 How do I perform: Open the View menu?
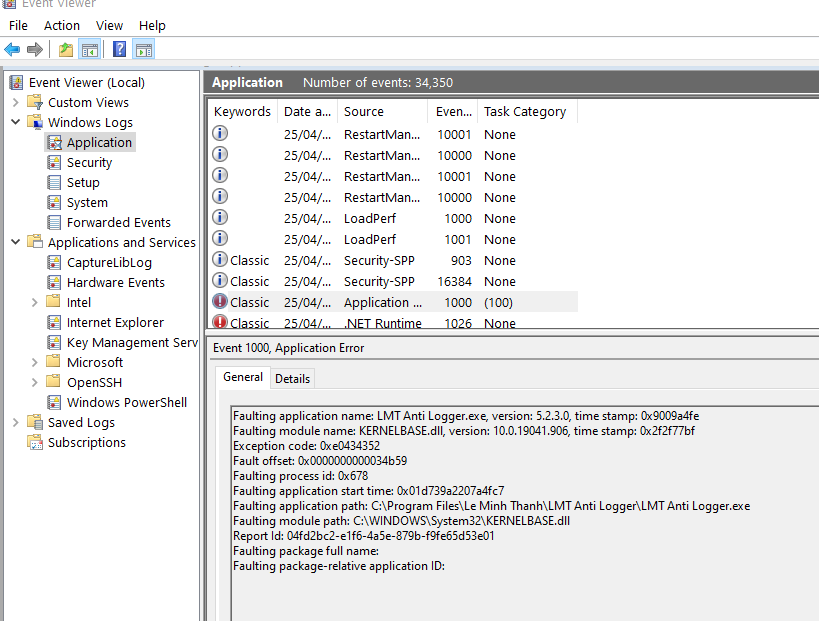[x=109, y=26]
